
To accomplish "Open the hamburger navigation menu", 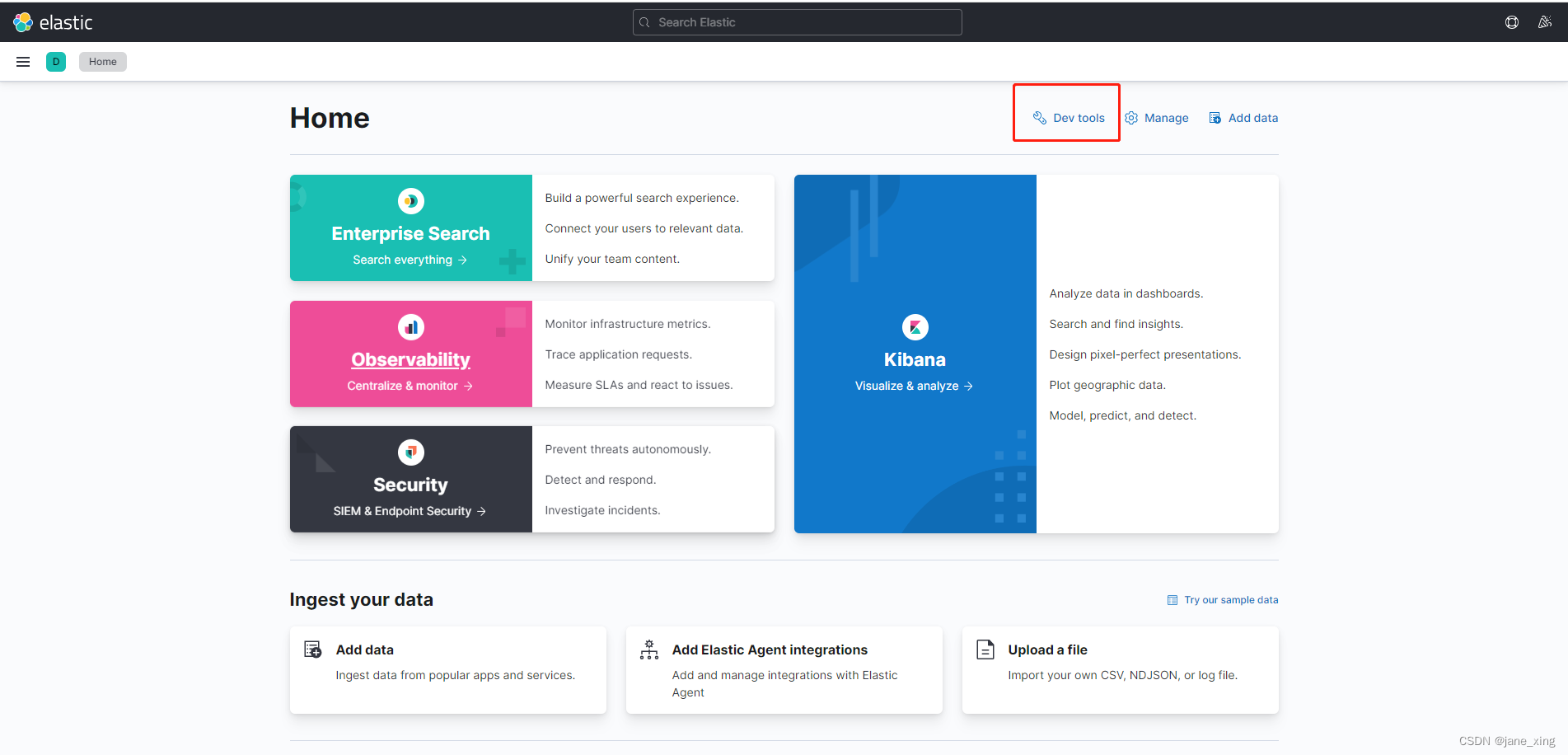I will click(23, 62).
